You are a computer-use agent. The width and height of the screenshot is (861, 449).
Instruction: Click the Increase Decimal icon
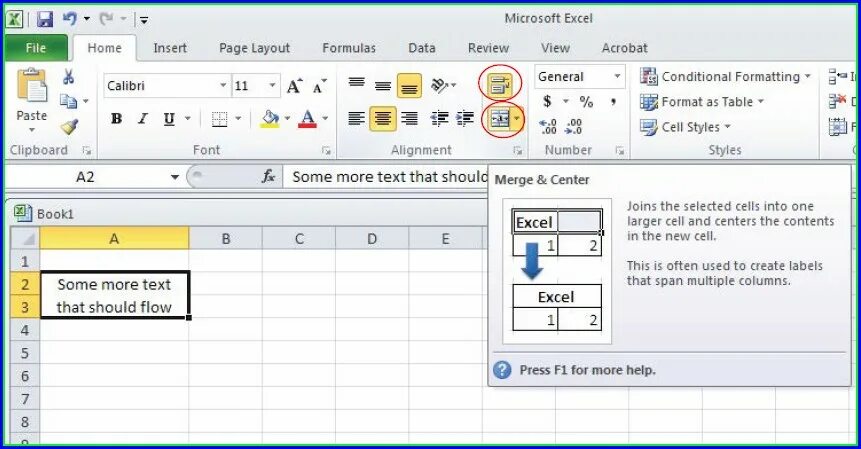548,127
